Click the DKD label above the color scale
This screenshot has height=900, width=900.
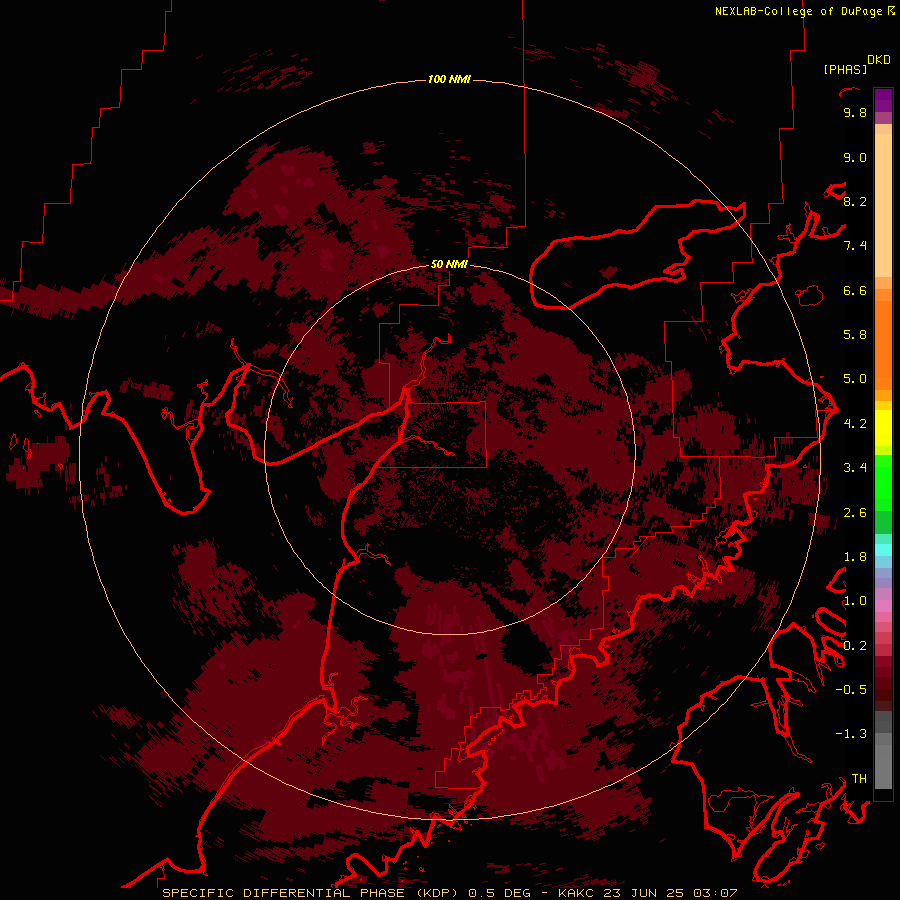(x=879, y=60)
